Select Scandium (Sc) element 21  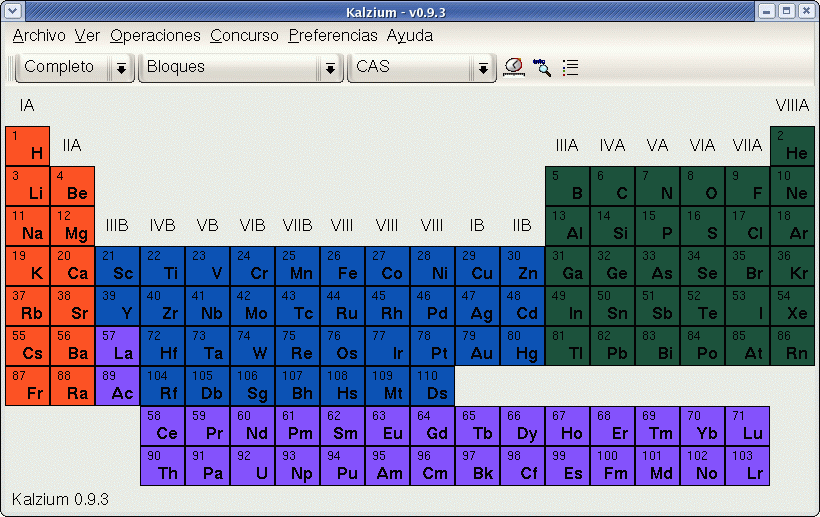pyautogui.click(x=118, y=266)
